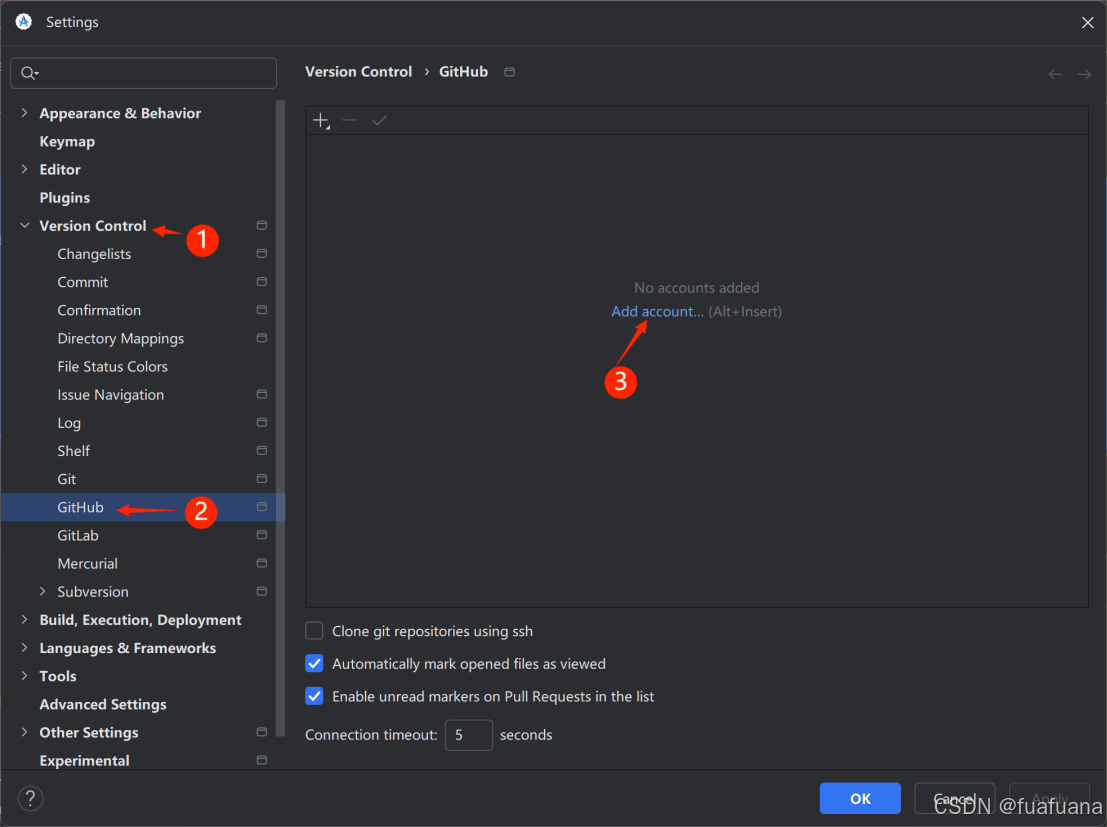Click the back navigation arrow
This screenshot has width=1107, height=827.
tap(1054, 72)
